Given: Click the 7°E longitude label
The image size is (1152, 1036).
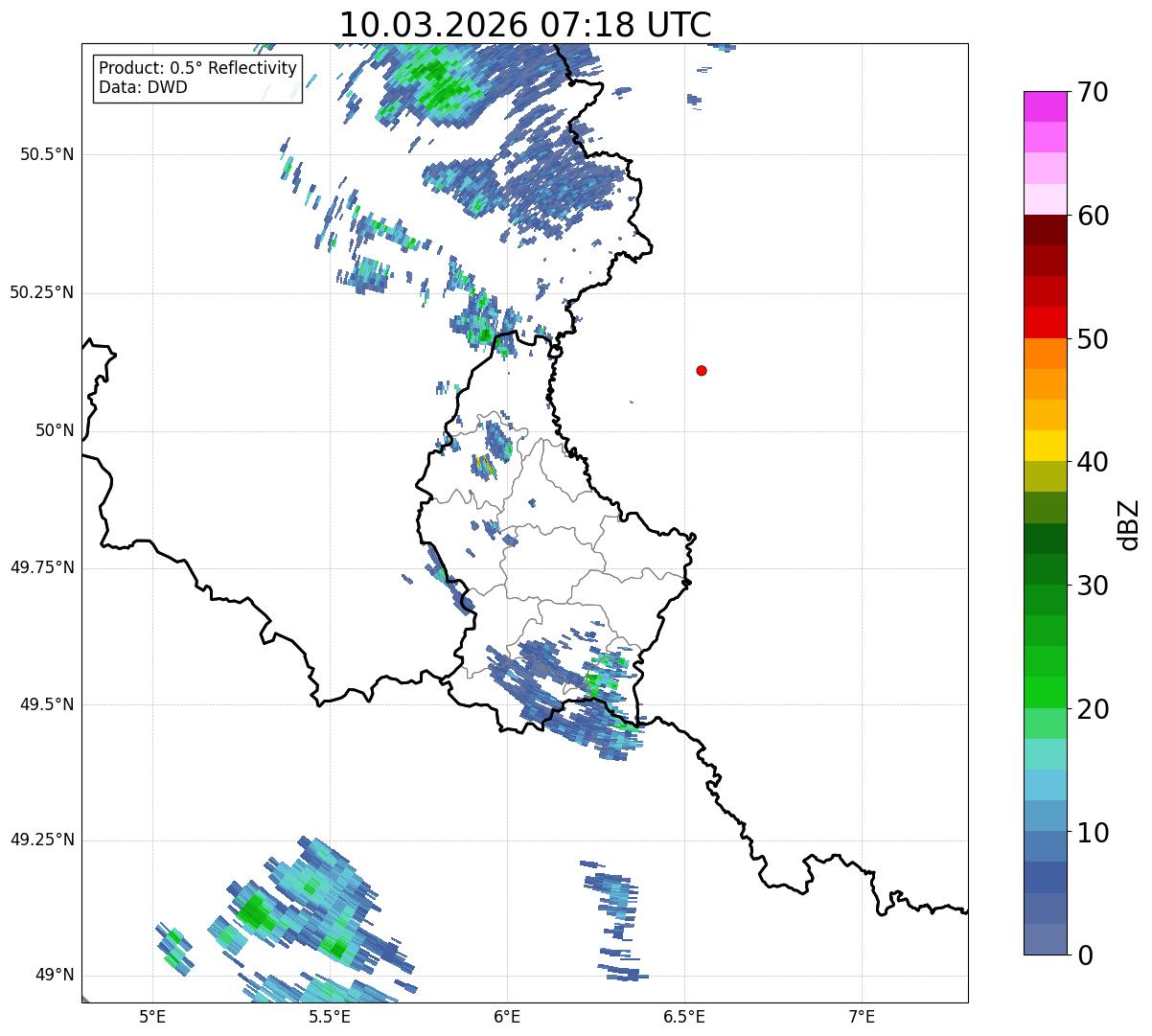Looking at the screenshot, I should 862,1016.
